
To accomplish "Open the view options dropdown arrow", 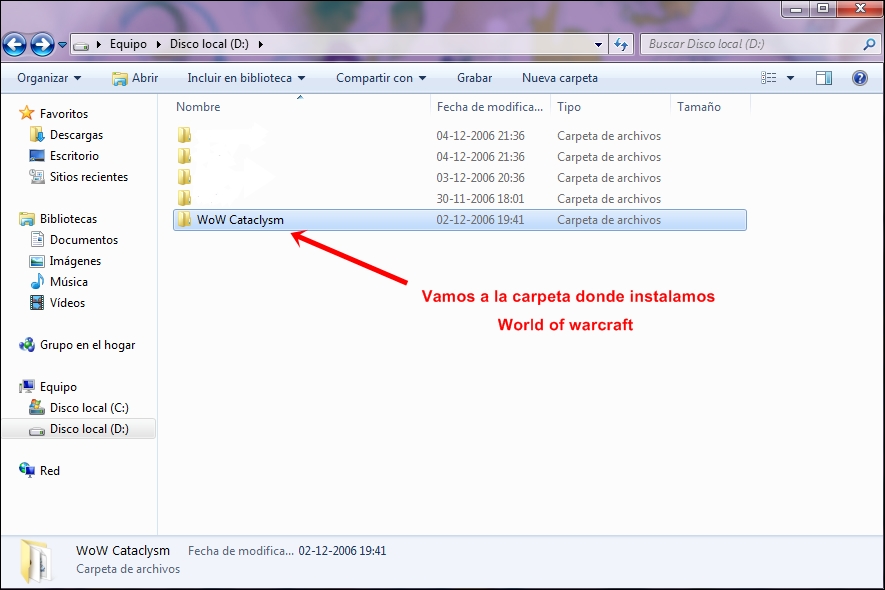I will (790, 78).
